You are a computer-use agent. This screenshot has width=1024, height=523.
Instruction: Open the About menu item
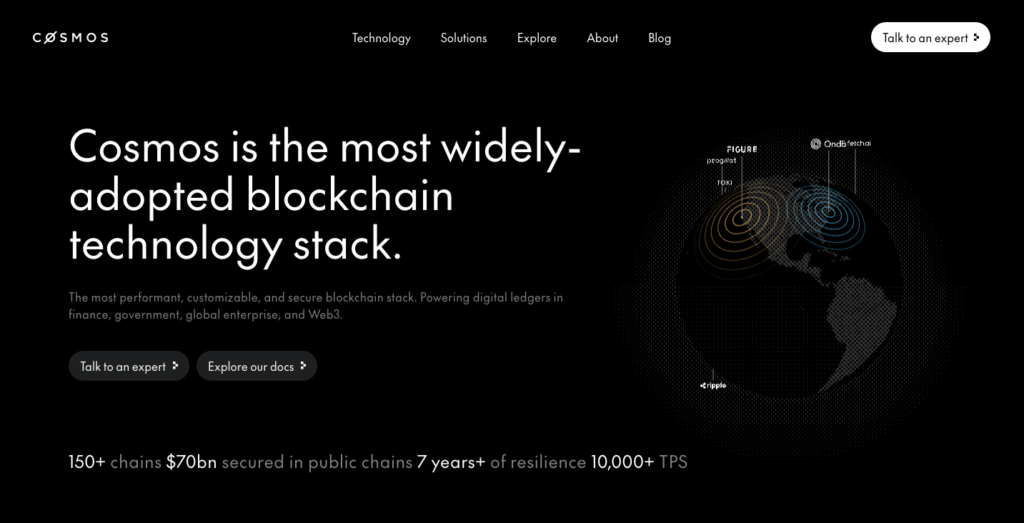pyautogui.click(x=602, y=38)
